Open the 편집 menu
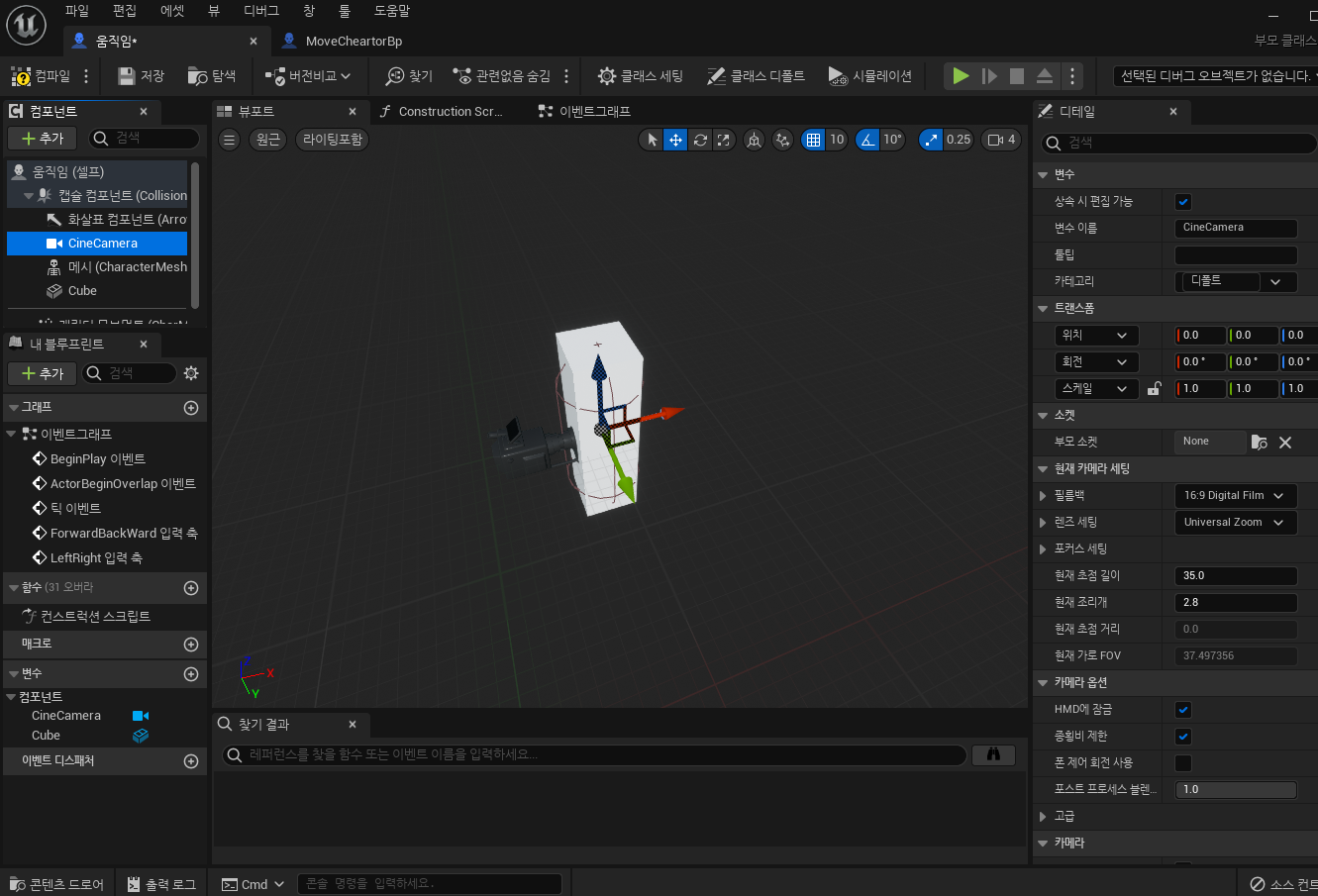The width and height of the screenshot is (1318, 896). point(125,11)
